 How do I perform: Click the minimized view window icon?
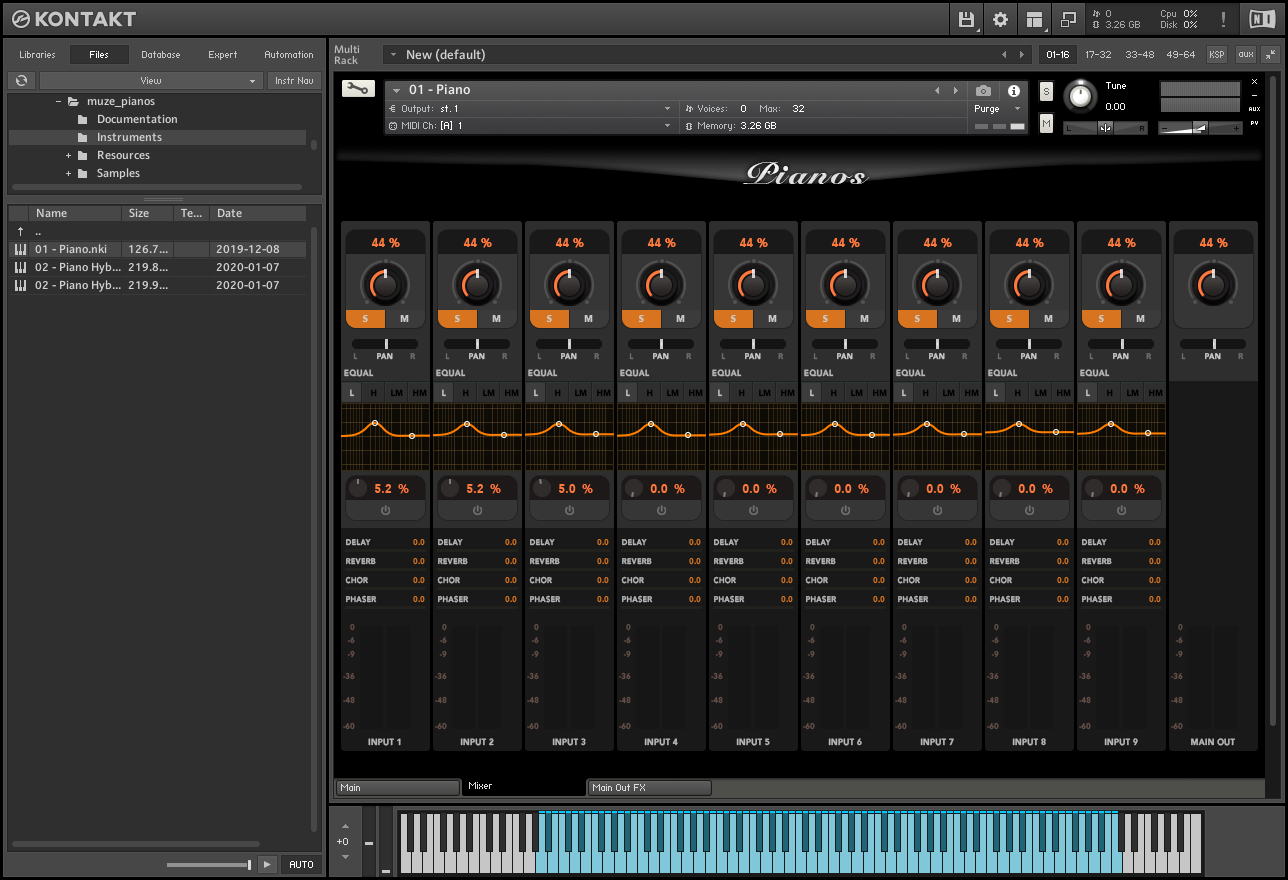(1068, 19)
